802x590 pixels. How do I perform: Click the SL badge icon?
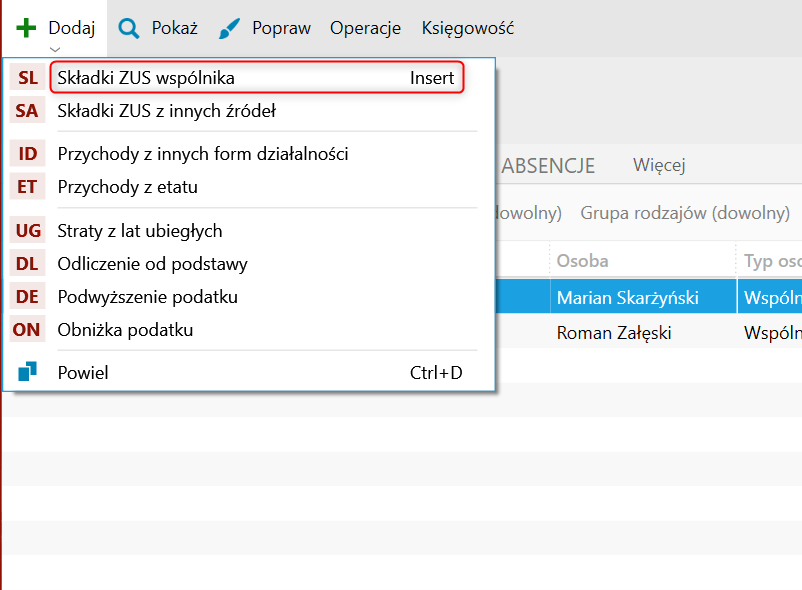[x=27, y=78]
